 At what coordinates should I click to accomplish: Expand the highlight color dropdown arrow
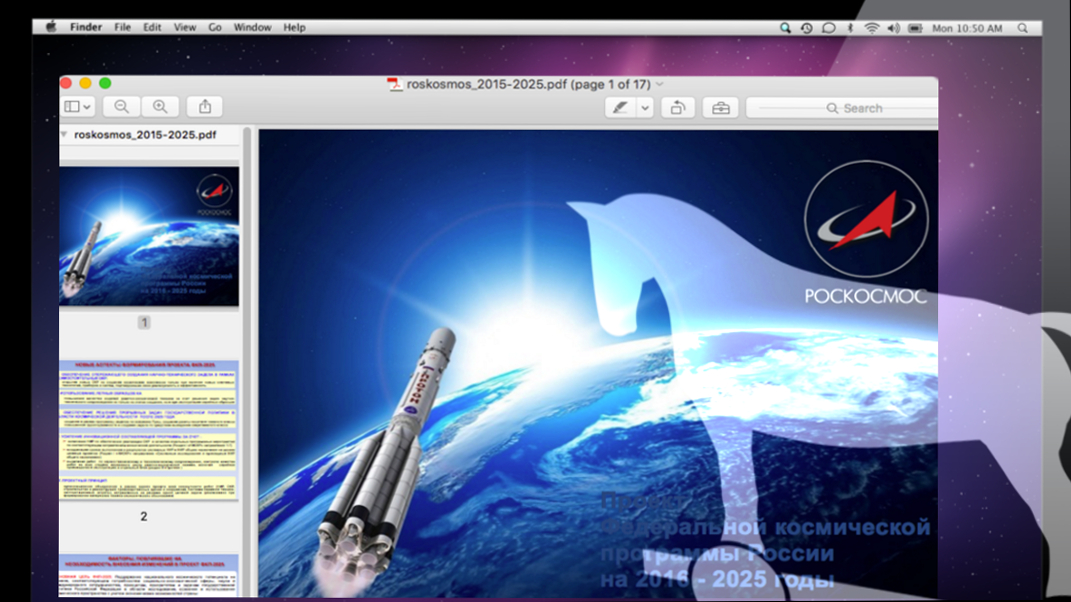645,108
